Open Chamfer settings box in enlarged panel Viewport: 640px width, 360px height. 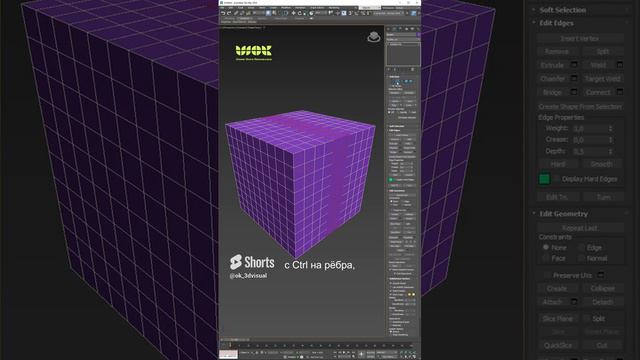click(x=574, y=78)
